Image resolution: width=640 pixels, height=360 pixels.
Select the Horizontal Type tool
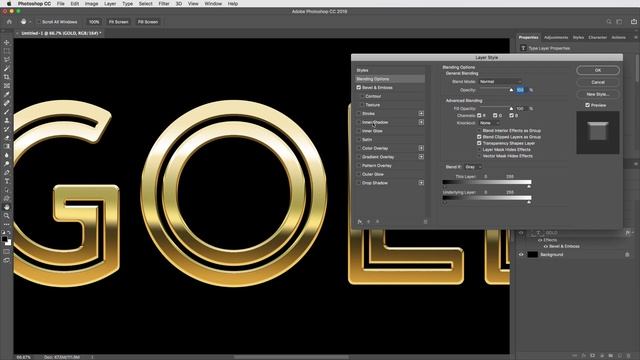point(7,181)
